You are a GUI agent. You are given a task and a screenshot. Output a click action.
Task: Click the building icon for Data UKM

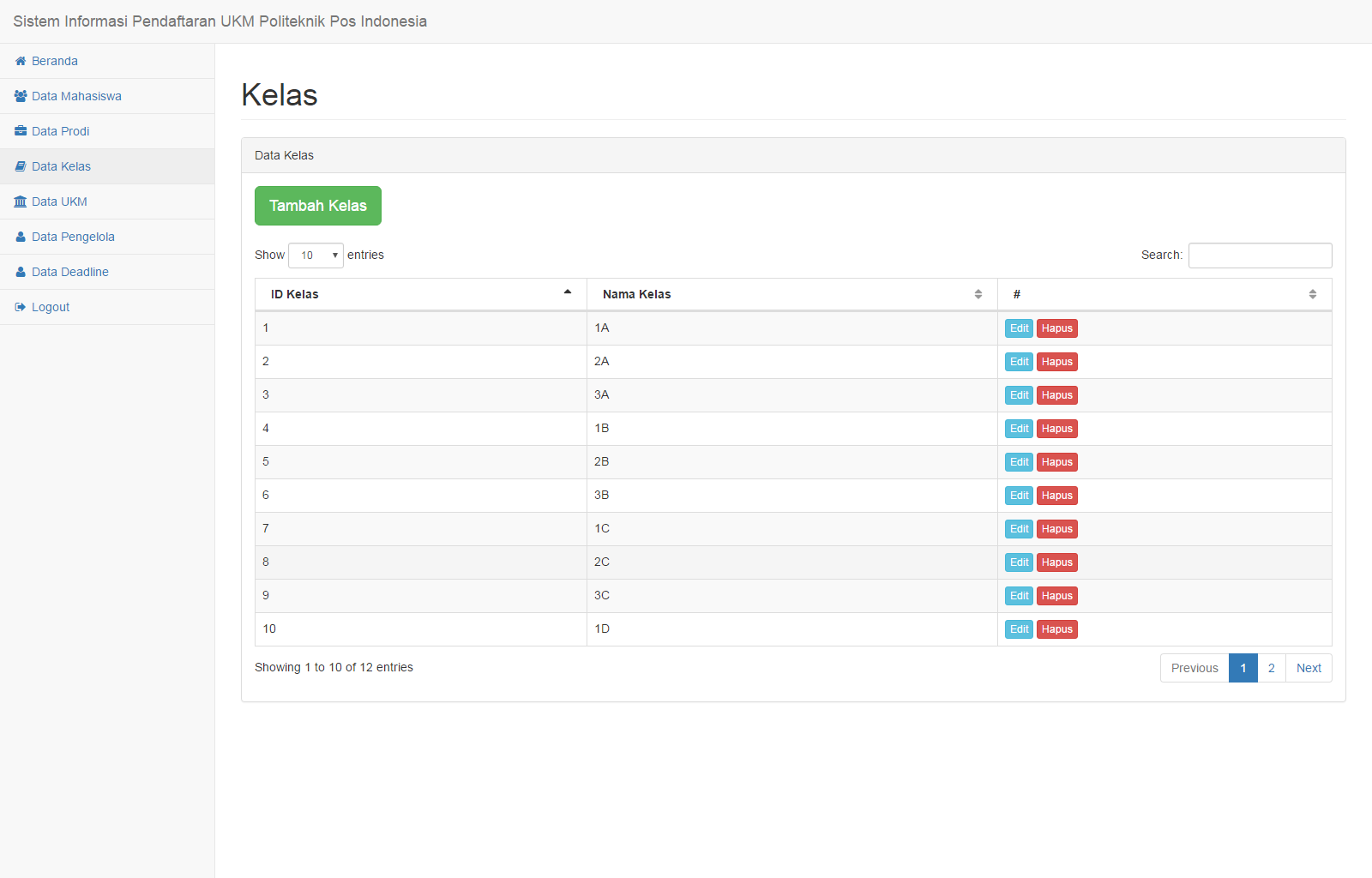click(x=21, y=201)
